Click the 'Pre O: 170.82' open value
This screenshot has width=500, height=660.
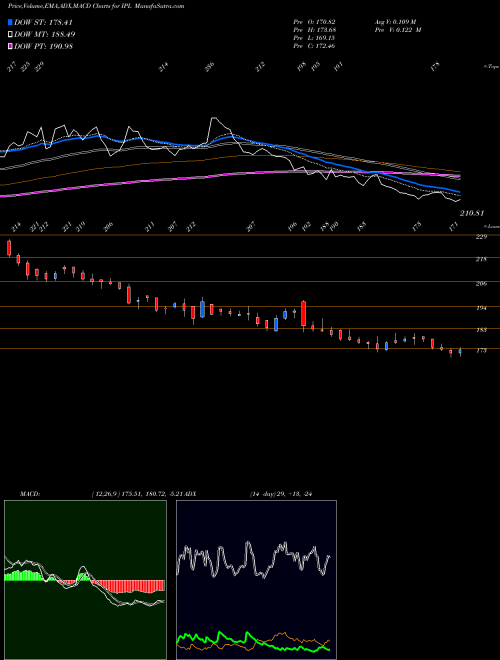[314, 22]
